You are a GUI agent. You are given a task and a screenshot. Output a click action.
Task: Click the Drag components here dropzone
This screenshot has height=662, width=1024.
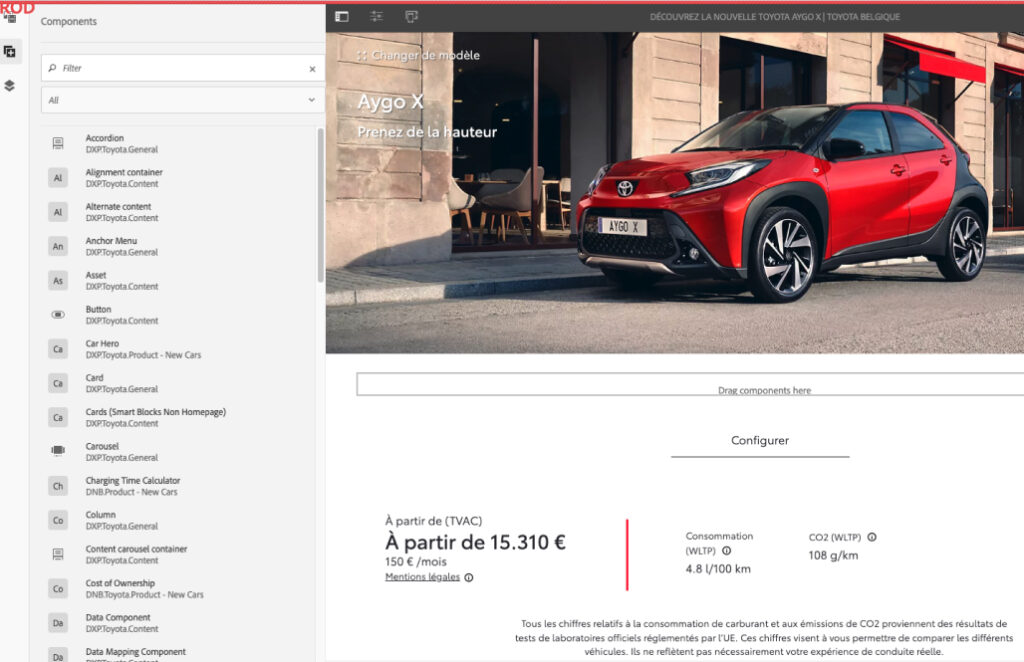pyautogui.click(x=690, y=385)
